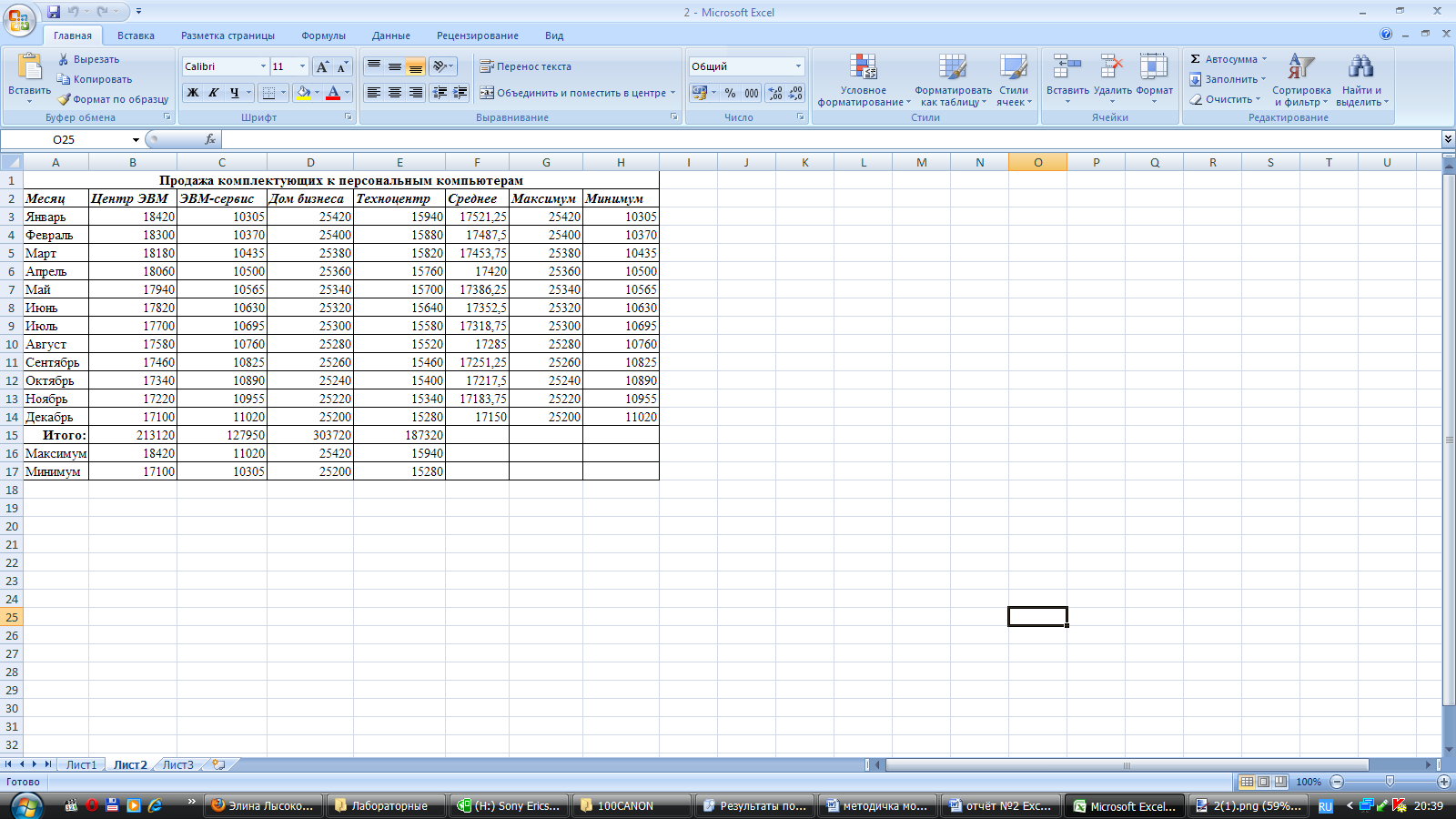Screen dimensions: 1456x819
Task: Decrease decimal places
Action: pyautogui.click(x=795, y=93)
